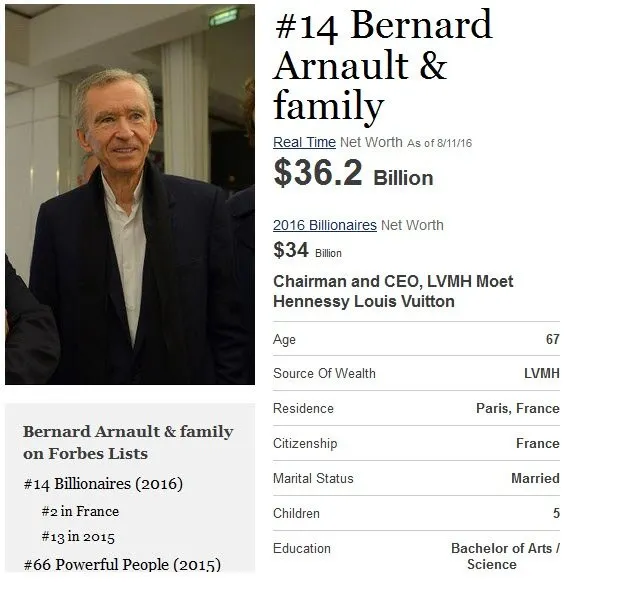Open the Real Time net worth link
Viewport: 621px width, 594px height.
304,142
